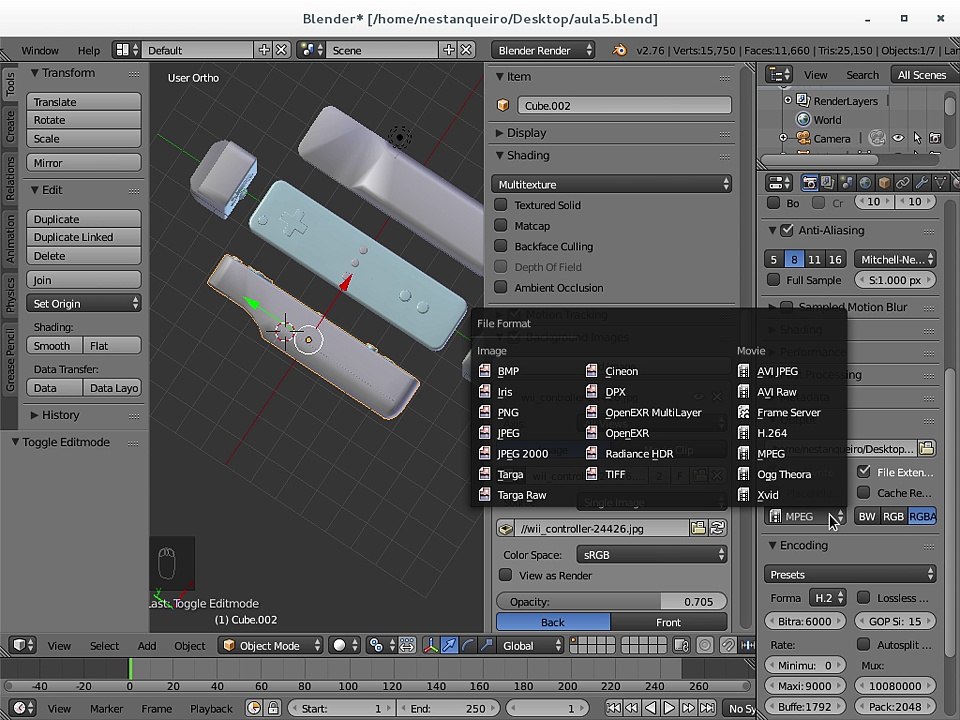Open the Window menu

click(40, 50)
